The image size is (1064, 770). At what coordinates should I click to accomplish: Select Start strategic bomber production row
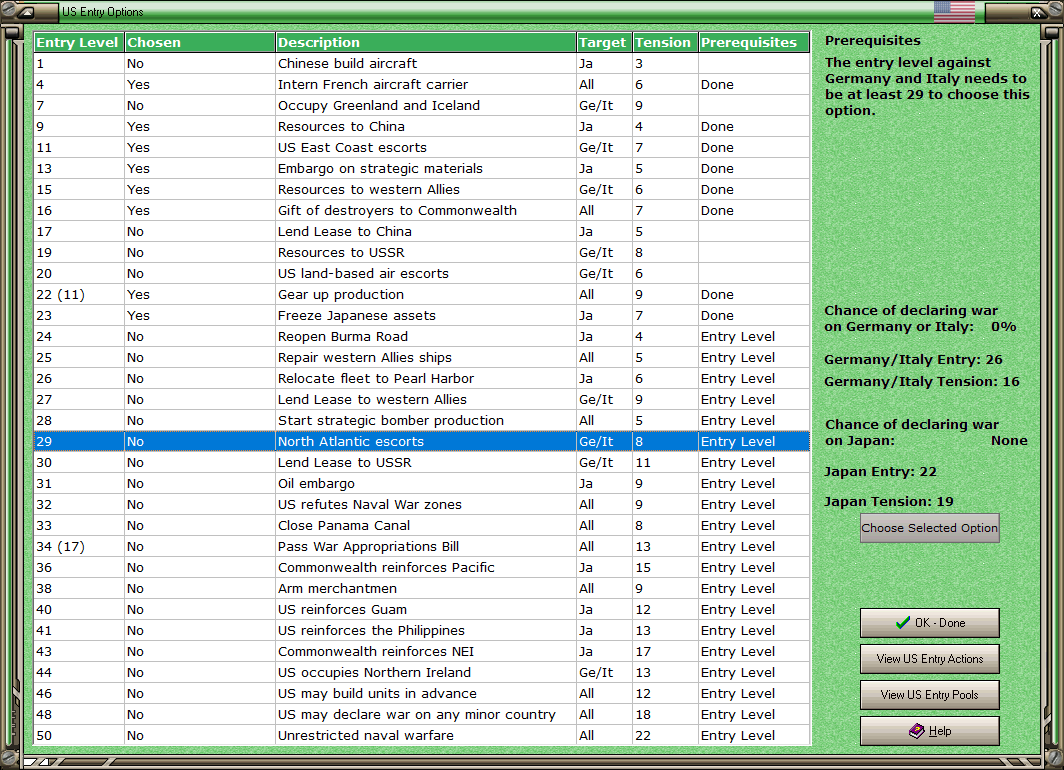(x=422, y=421)
